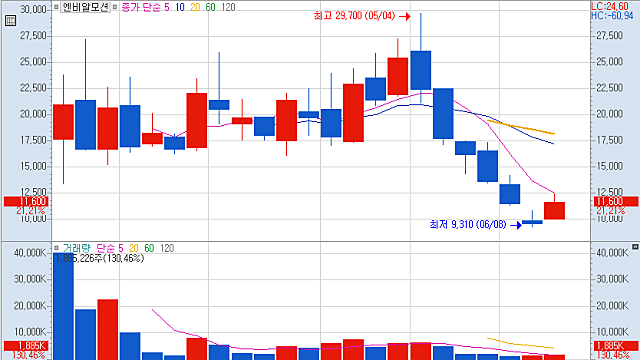Viewport: 640px width, 360px height.
Task: Toggle the small box before 거래량 label
Action: 56,248
